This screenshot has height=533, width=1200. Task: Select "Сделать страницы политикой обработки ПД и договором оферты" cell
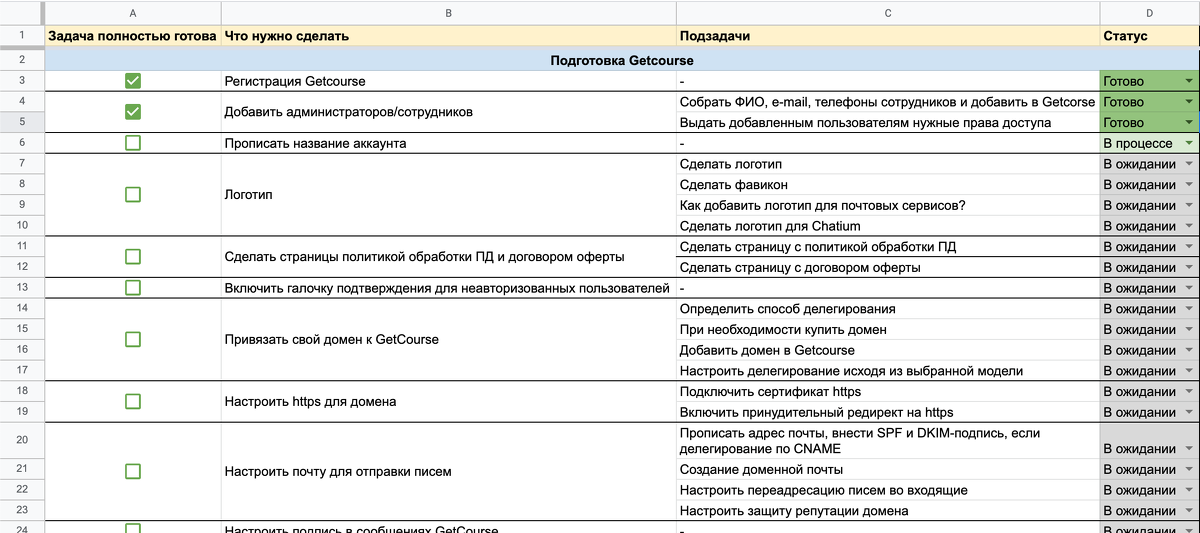click(448, 257)
